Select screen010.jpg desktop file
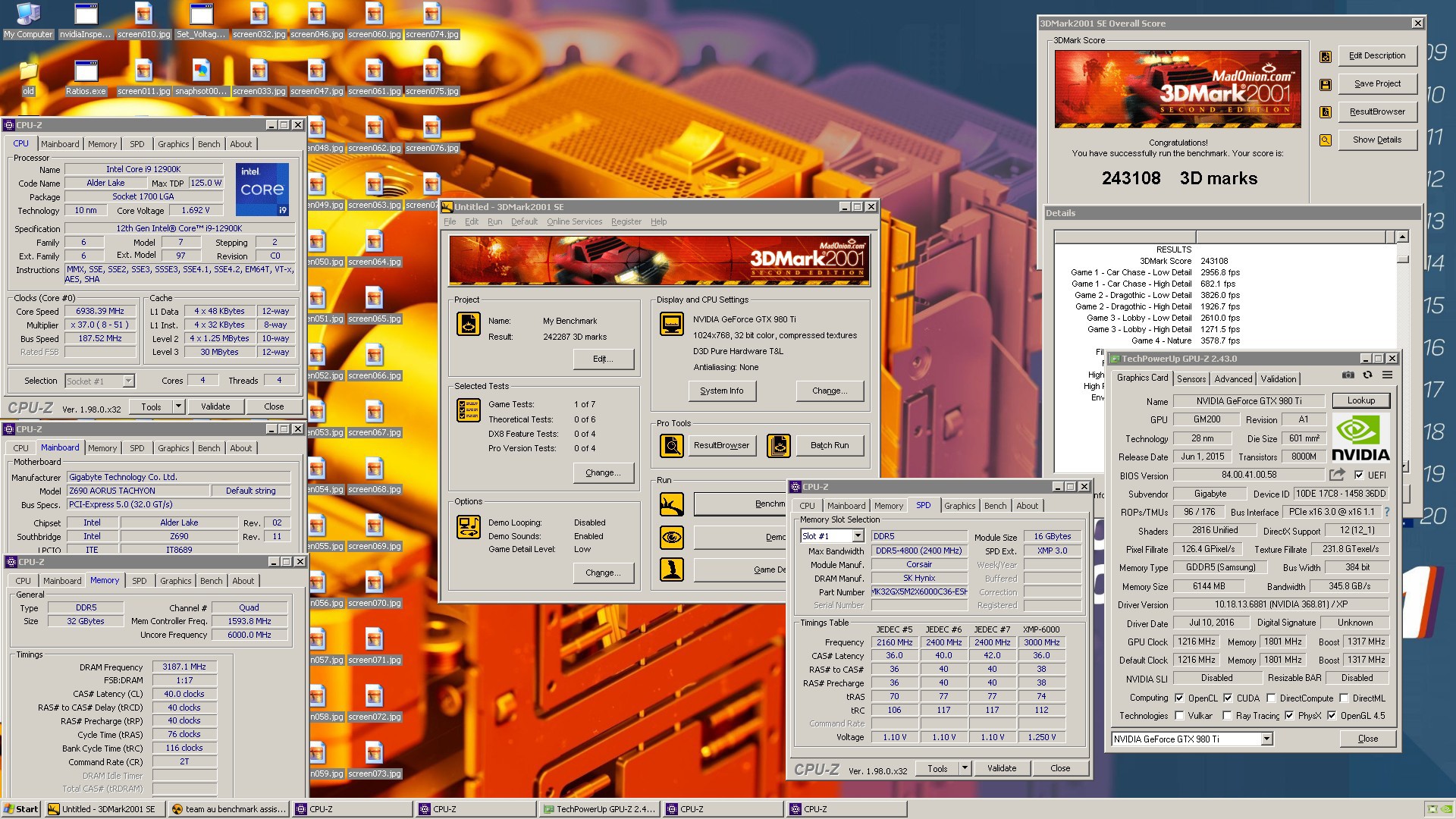Viewport: 1456px width, 819px height. (143, 20)
